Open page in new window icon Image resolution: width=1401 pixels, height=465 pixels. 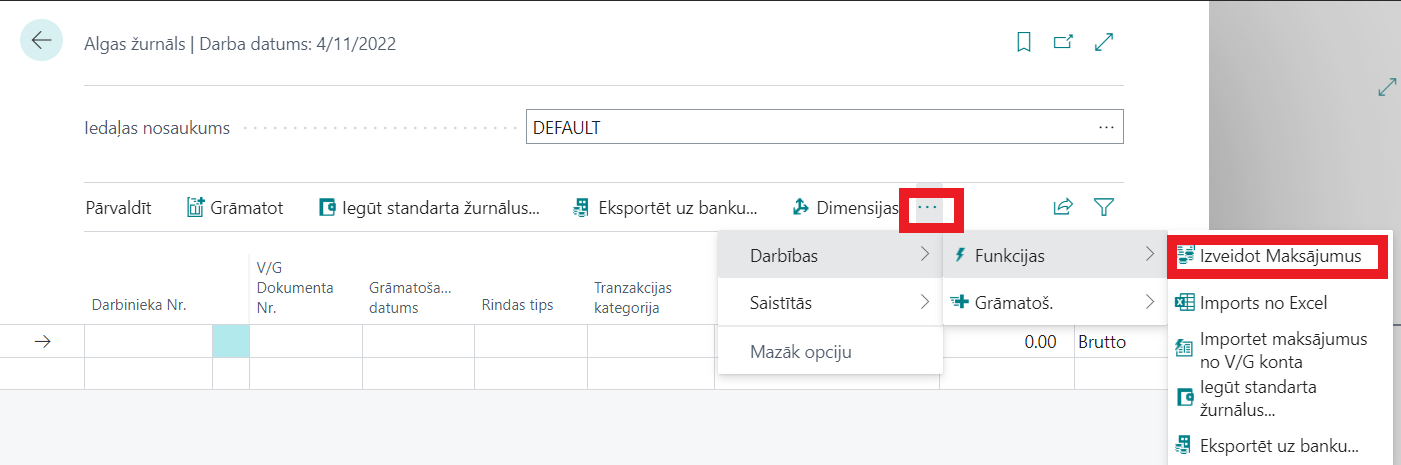[1063, 42]
